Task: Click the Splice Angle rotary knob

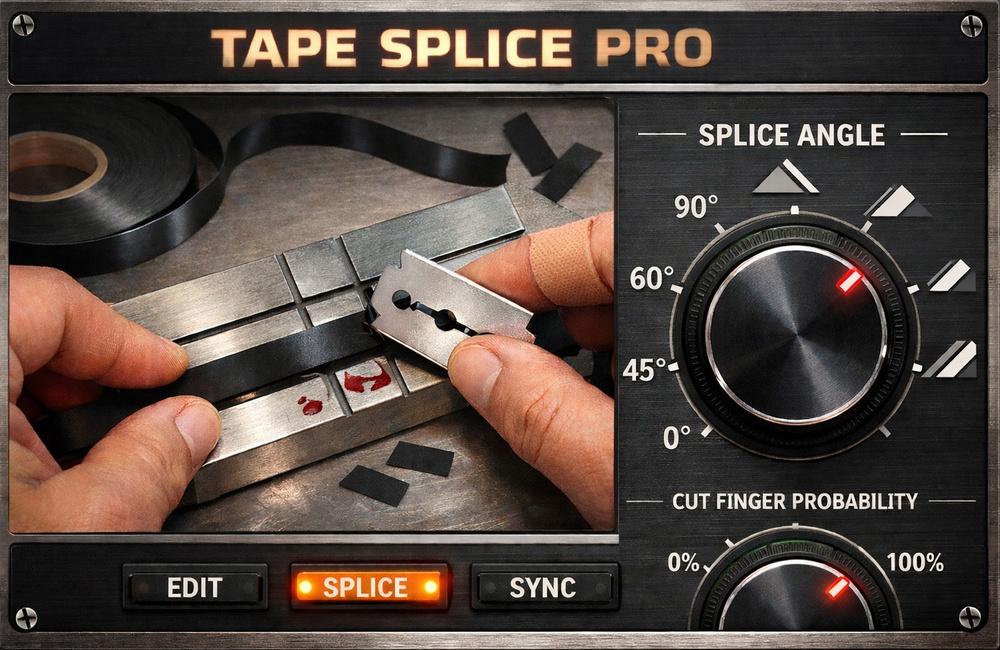Action: (x=796, y=336)
